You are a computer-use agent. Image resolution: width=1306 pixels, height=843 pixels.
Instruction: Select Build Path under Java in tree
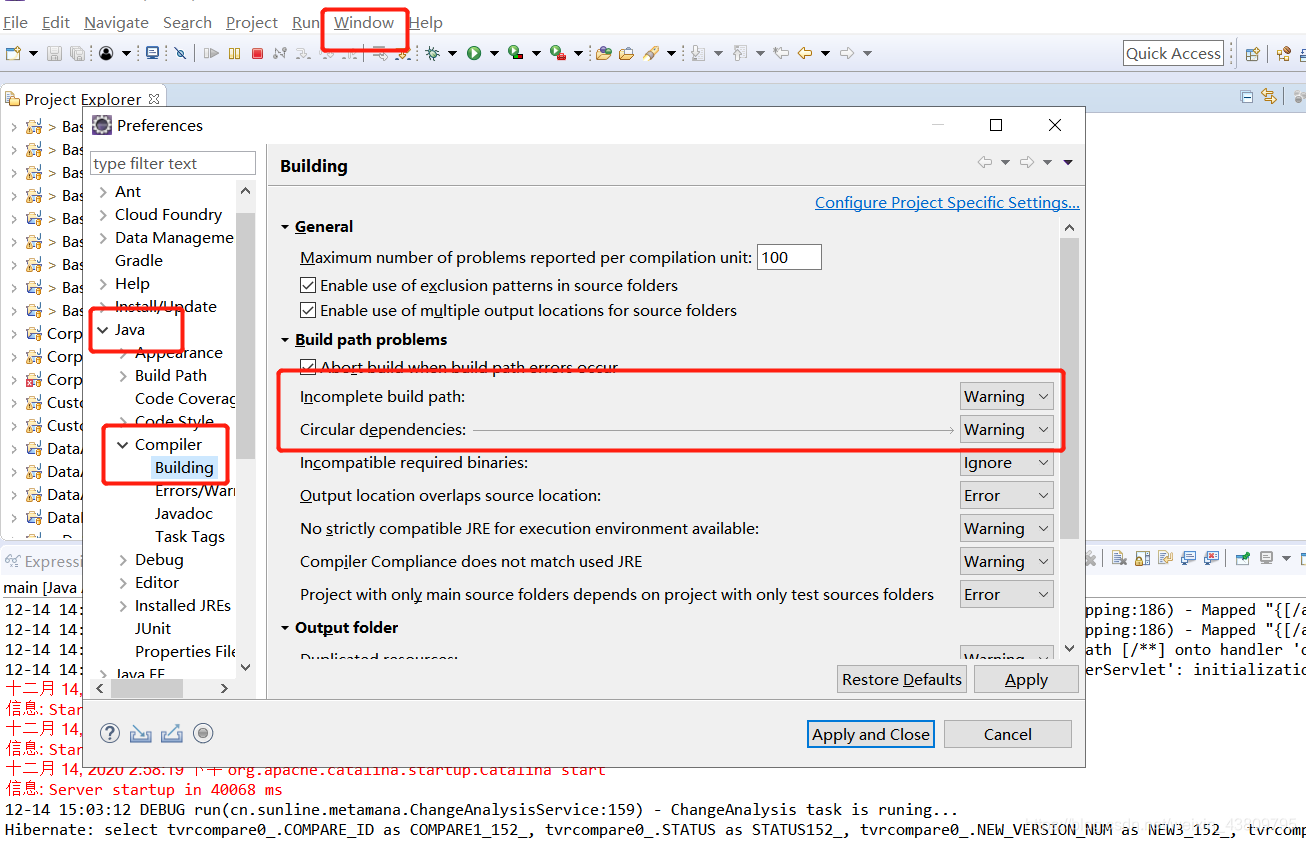[x=171, y=375]
